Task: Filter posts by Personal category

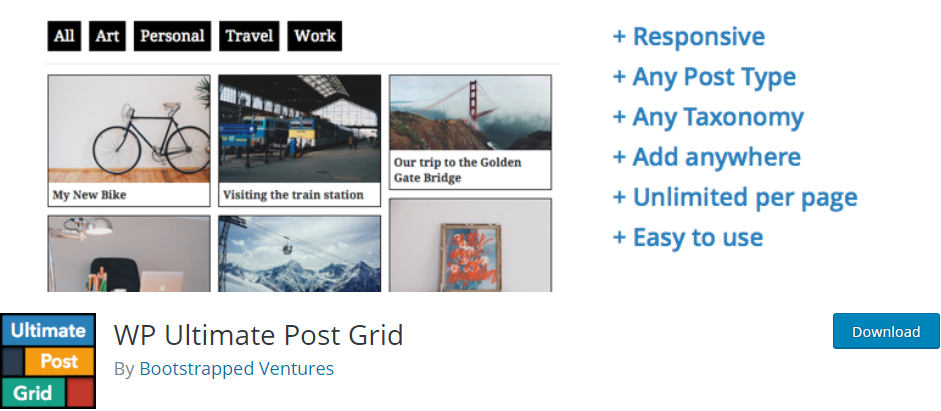Action: (172, 36)
